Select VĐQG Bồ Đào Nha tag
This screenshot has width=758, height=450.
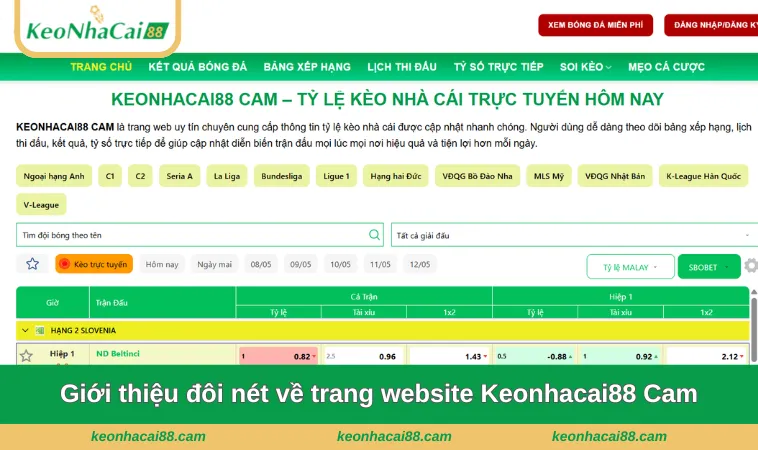coord(478,176)
